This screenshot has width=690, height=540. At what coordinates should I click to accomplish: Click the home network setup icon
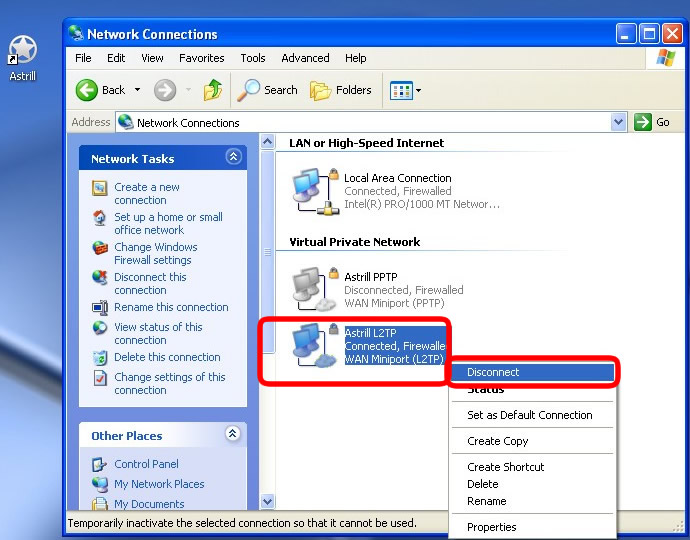pyautogui.click(x=100, y=218)
